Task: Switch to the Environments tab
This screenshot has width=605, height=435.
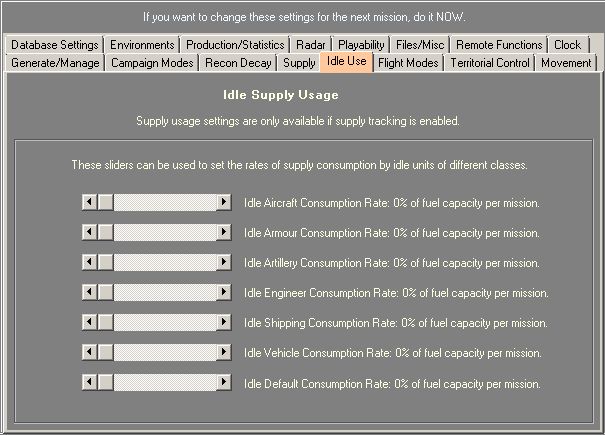Action: pos(142,45)
